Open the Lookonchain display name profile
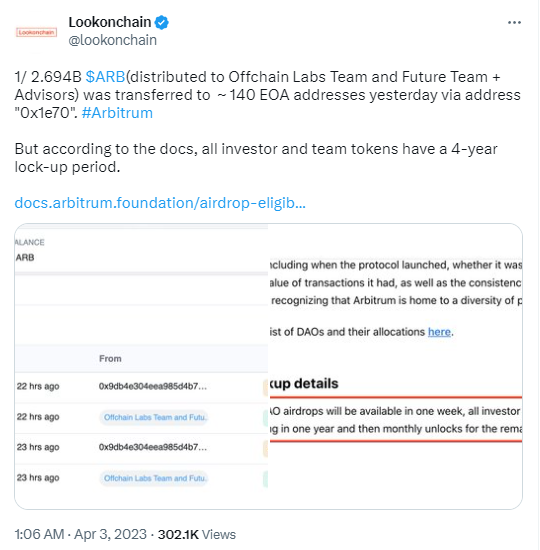 point(109,22)
